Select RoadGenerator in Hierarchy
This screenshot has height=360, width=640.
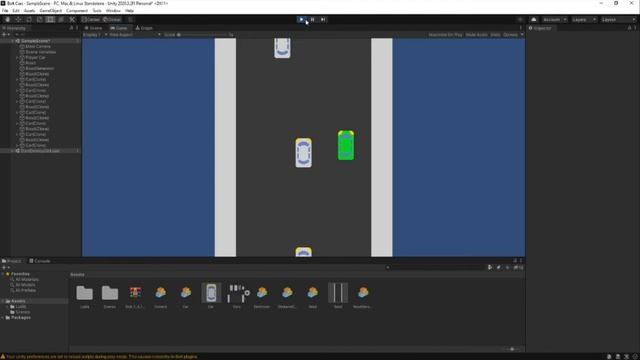[x=39, y=69]
